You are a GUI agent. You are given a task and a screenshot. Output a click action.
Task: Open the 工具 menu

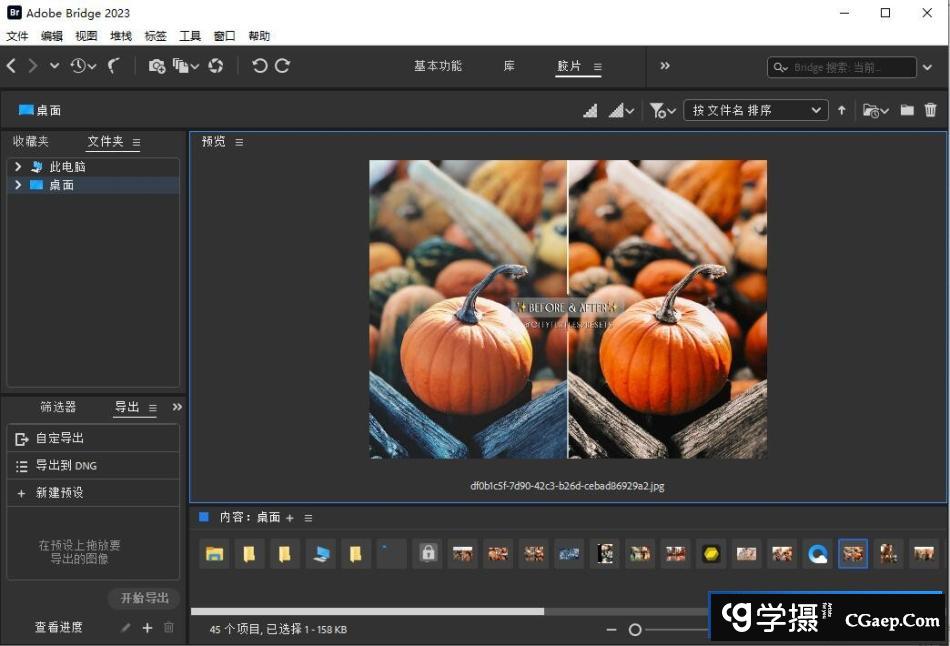[x=190, y=36]
